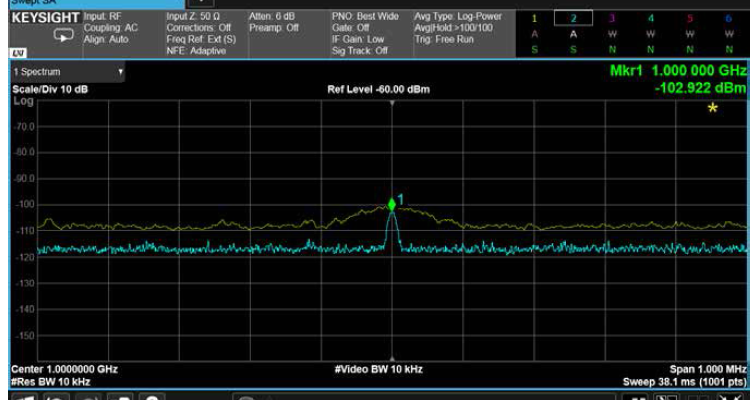This screenshot has width=756, height=400.
Task: Edit the Center 1.0000000 GHz frequency
Action: pyautogui.click(x=64, y=369)
